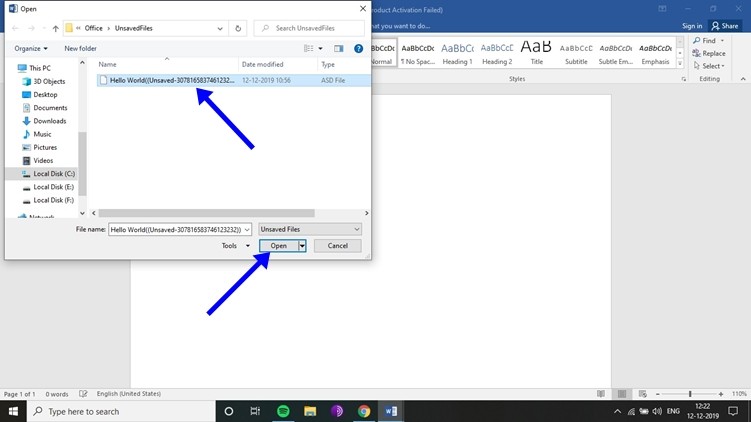Screen dimensions: 751x422
Task: Apply the Title style
Action: [536, 53]
